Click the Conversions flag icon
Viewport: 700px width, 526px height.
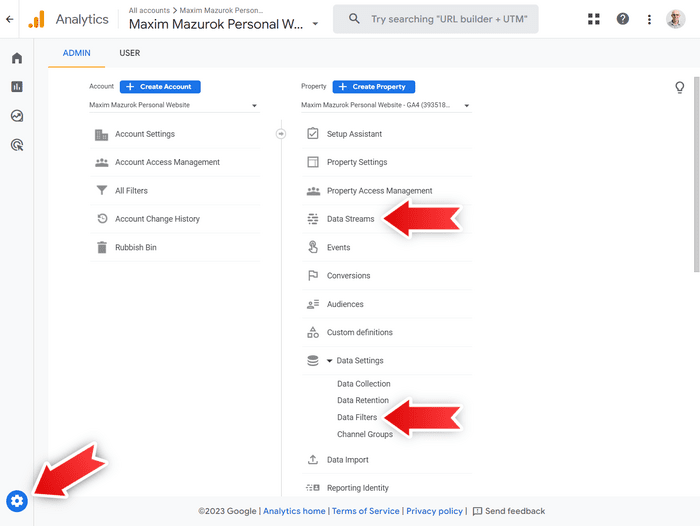tap(313, 276)
